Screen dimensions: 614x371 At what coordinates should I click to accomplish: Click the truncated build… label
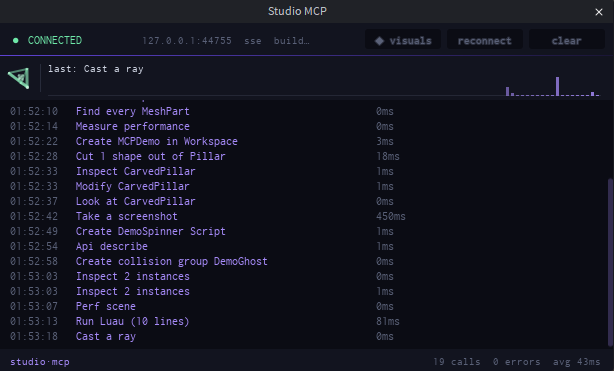[x=292, y=41]
